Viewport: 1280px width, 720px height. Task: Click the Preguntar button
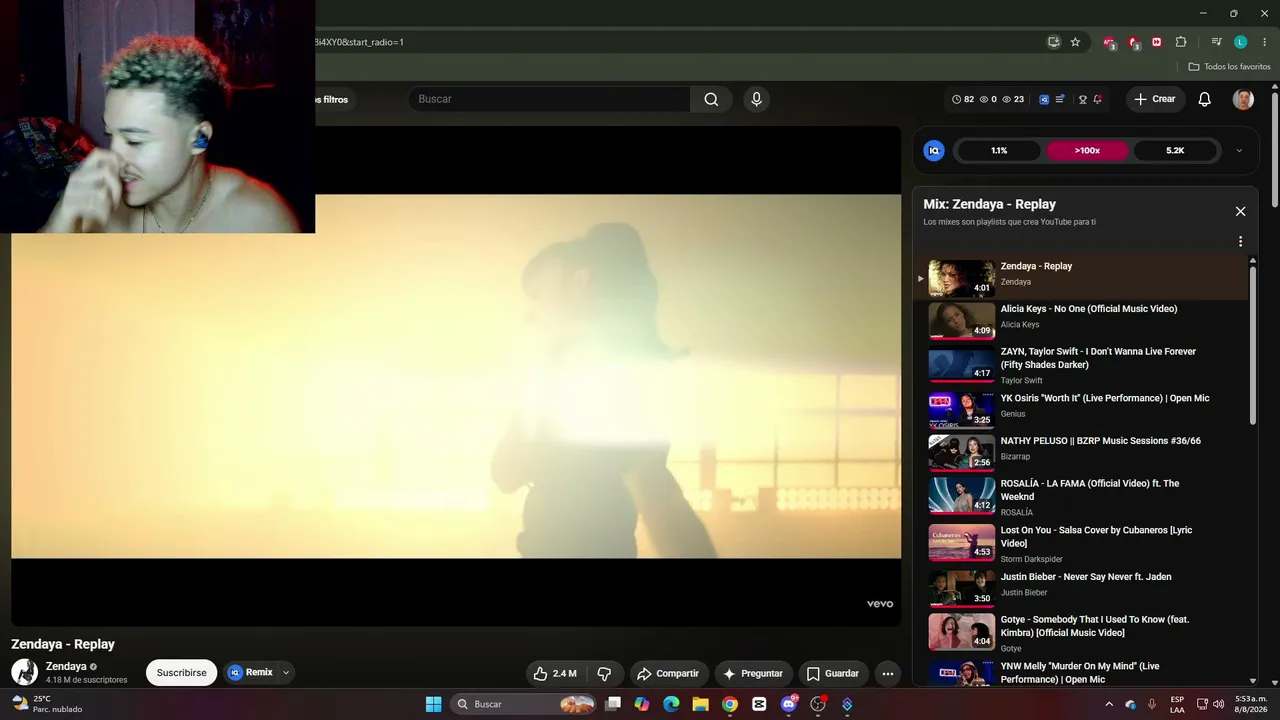point(752,673)
